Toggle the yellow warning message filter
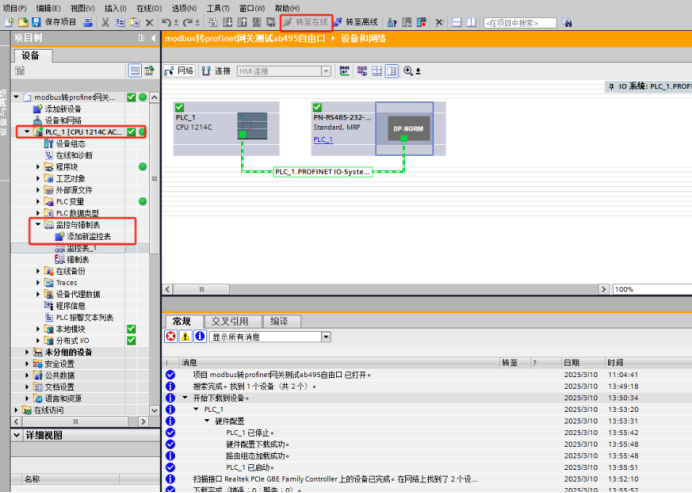 coord(185,337)
